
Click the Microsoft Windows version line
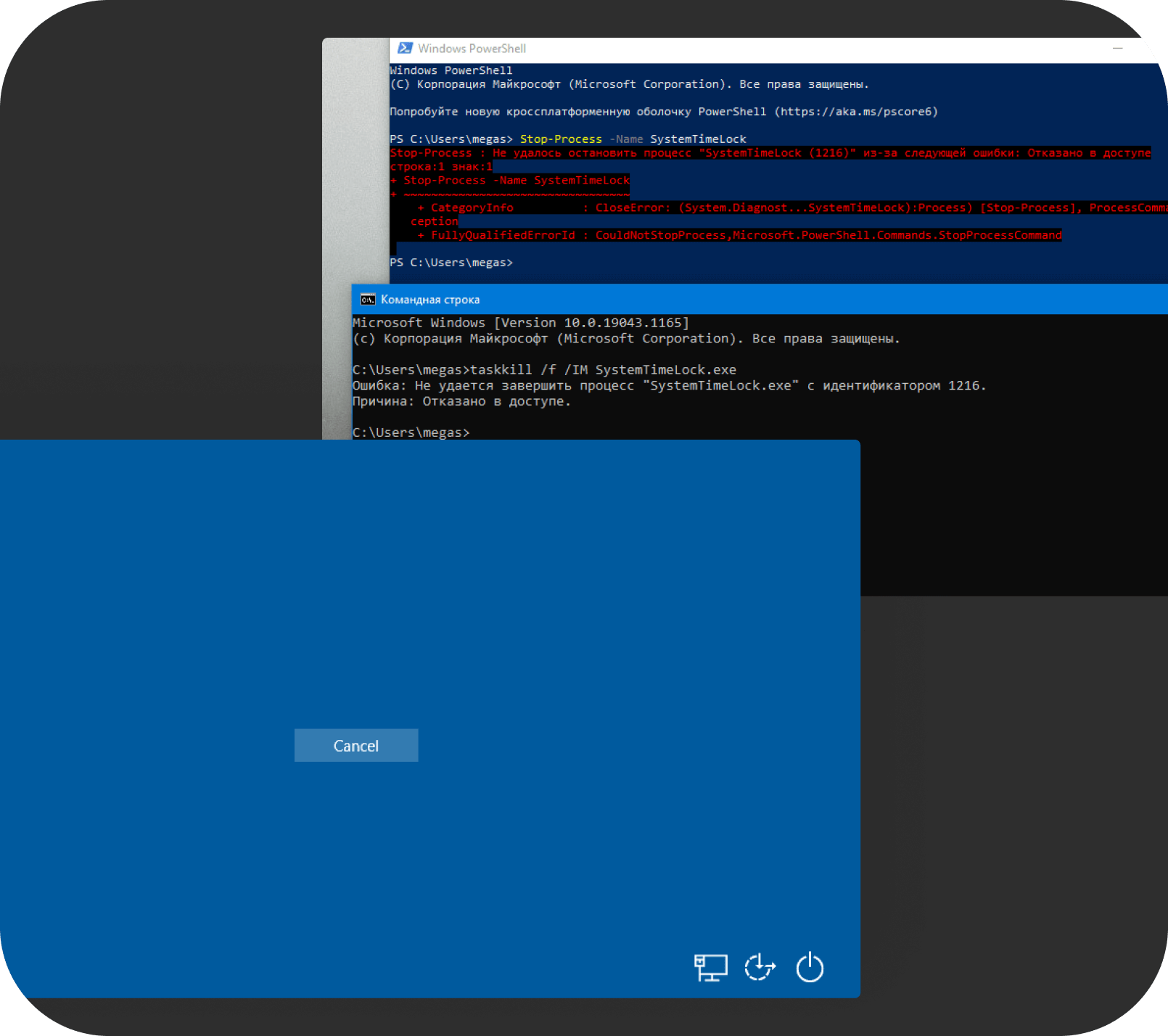coord(520,322)
